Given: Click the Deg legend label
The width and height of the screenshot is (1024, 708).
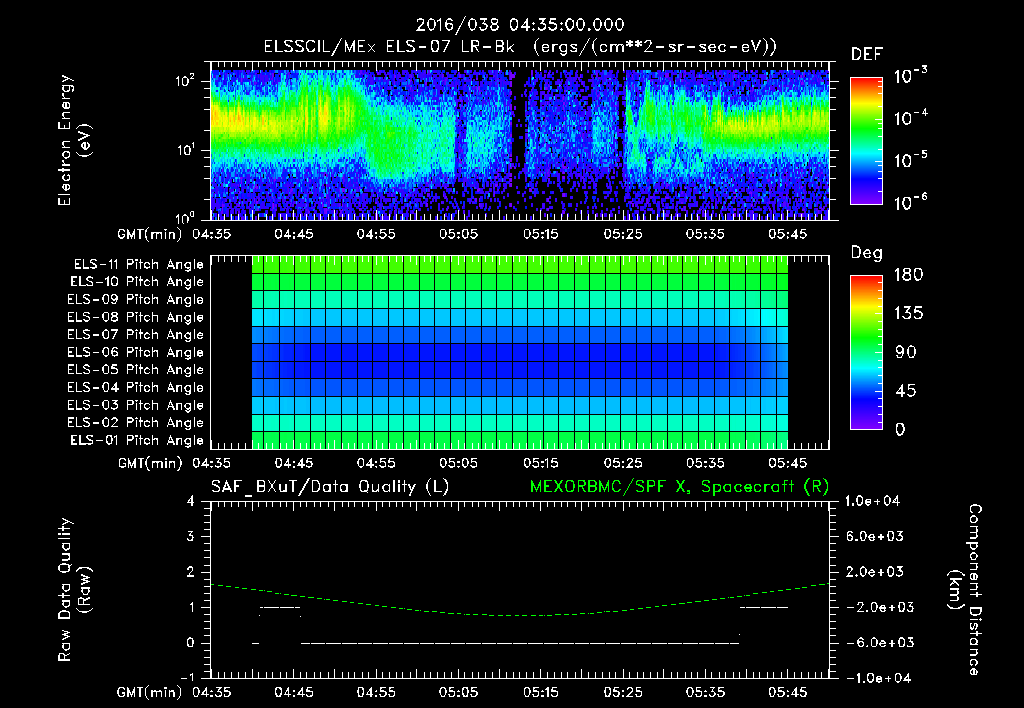Looking at the screenshot, I should [867, 253].
